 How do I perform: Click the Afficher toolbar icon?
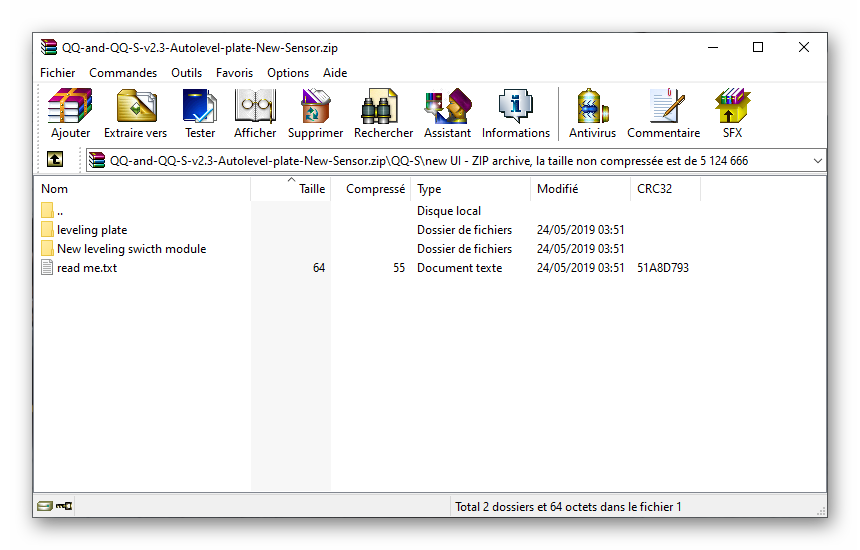pyautogui.click(x=255, y=113)
